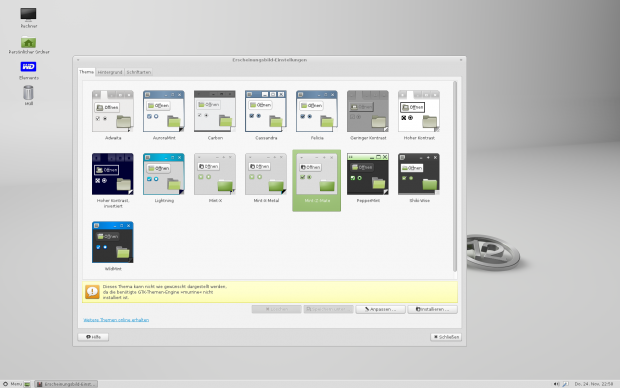Open the window menu in the title bar's left corner
The height and width of the screenshot is (388, 620).
(78, 60)
